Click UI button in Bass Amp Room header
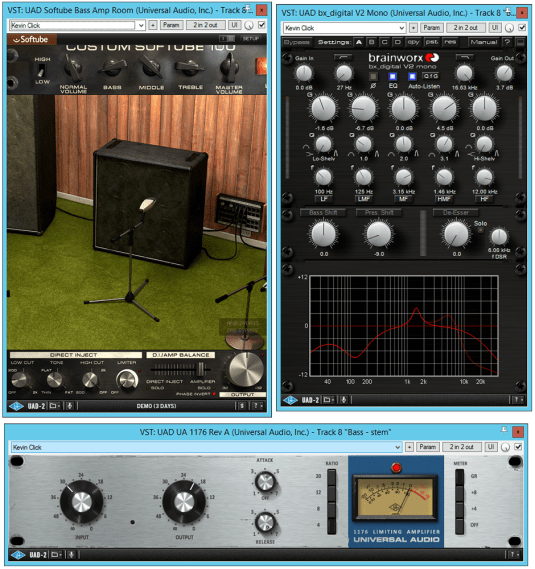The image size is (535, 569). click(x=234, y=25)
